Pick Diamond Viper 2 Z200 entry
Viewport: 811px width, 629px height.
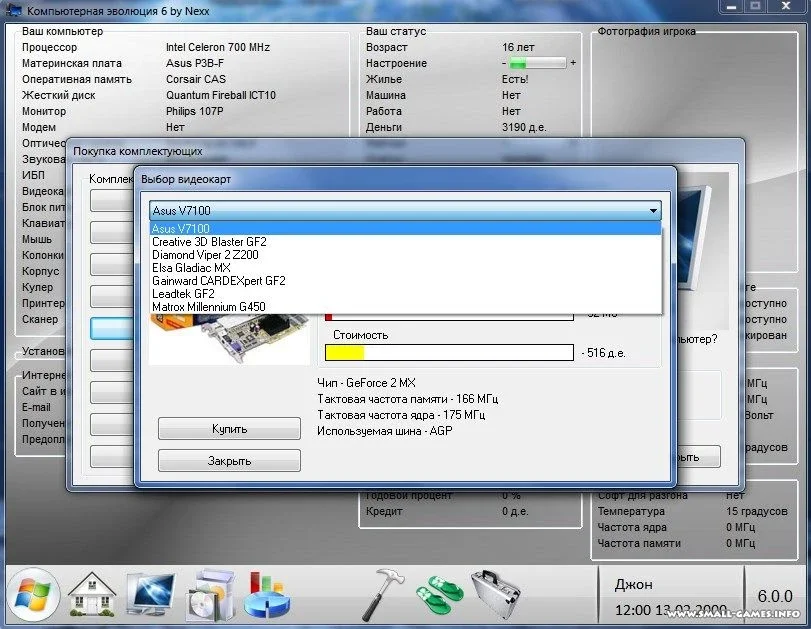click(x=205, y=255)
